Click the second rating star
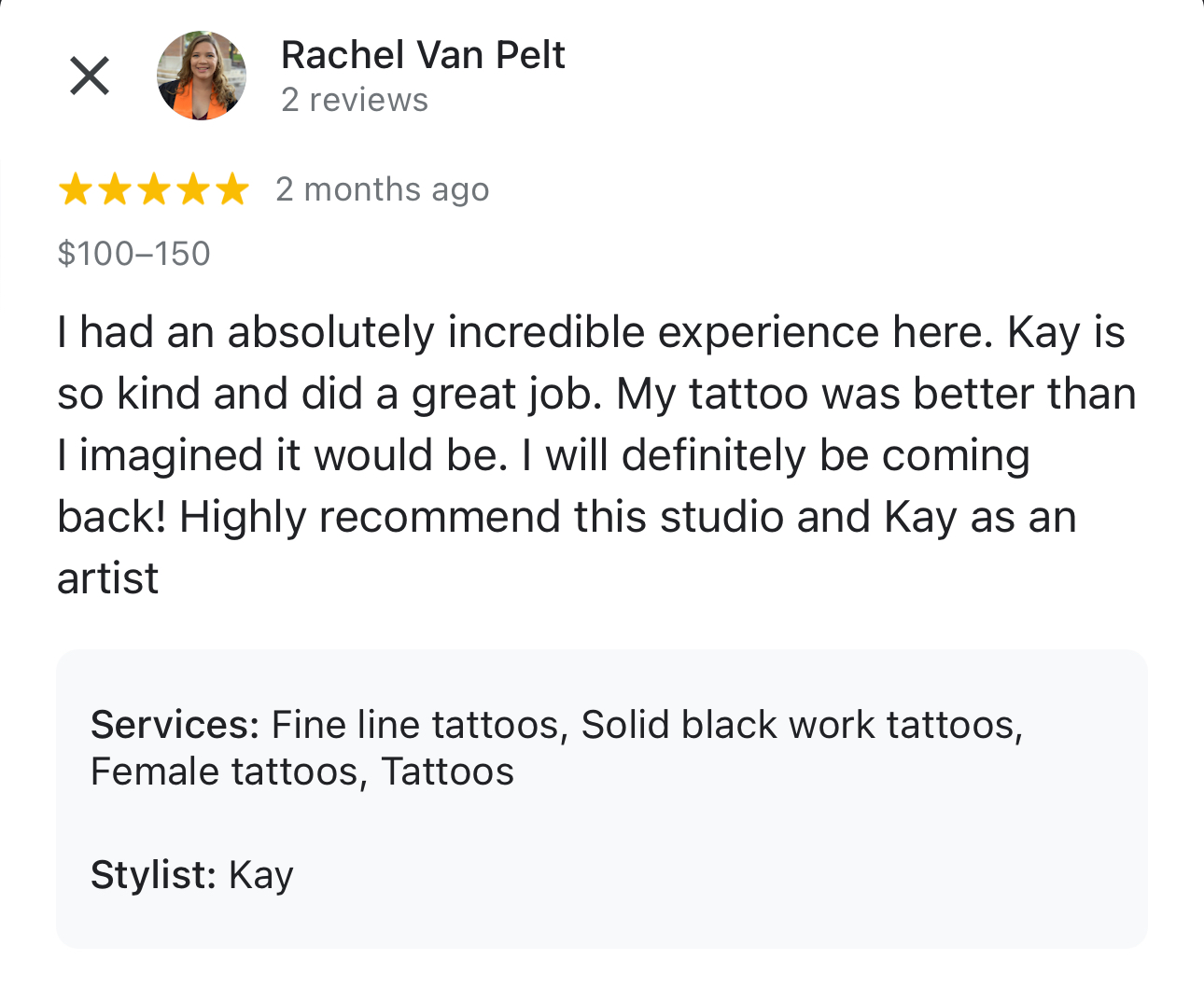Viewport: 1204px width, 1001px height. coord(114,190)
